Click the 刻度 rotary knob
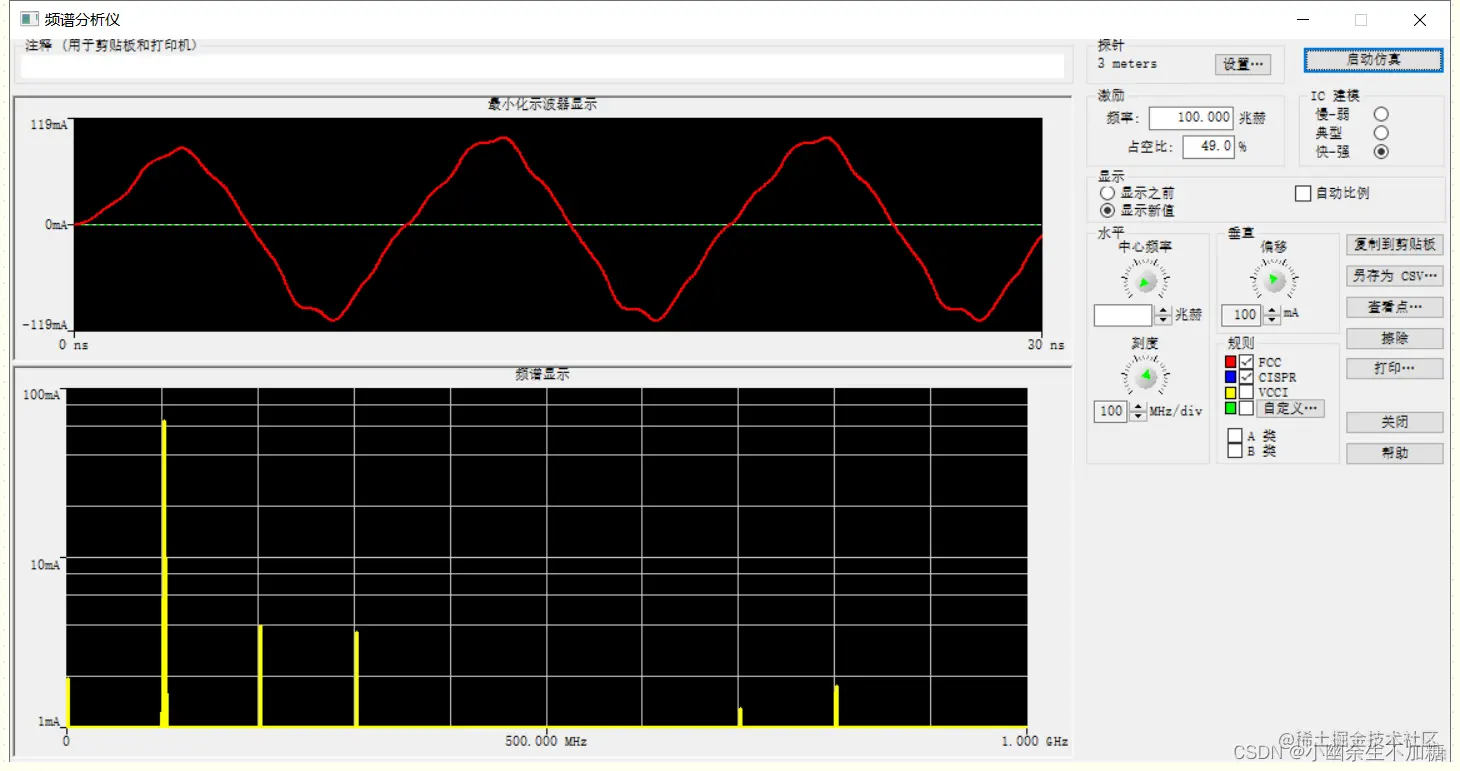1460x771 pixels. [x=1146, y=376]
